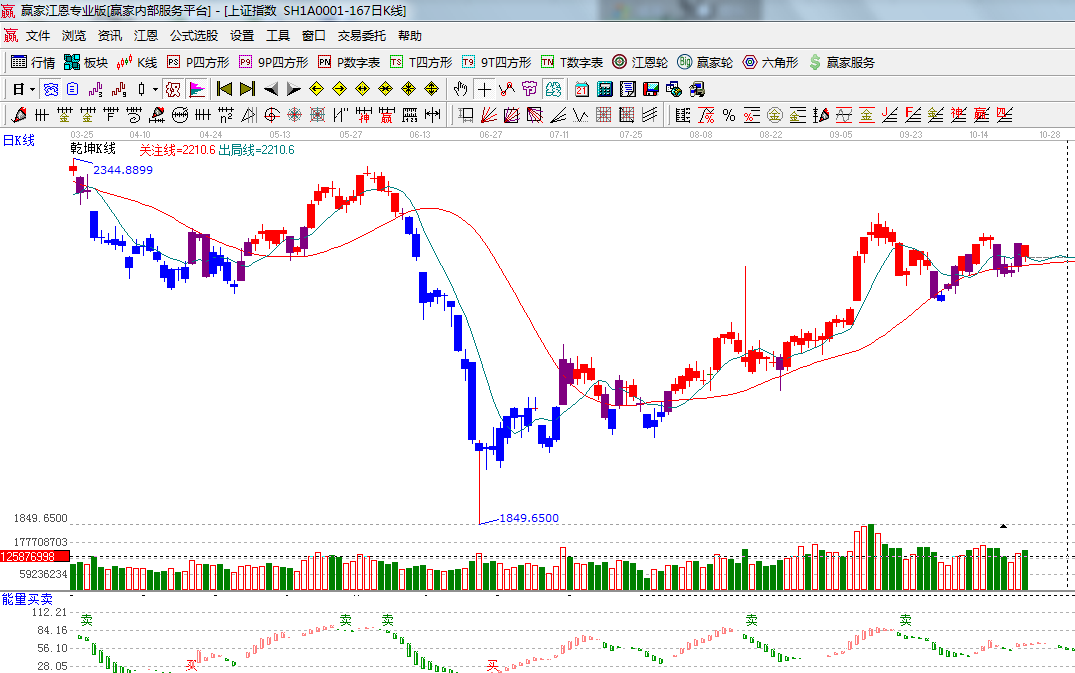Open the 江恩轮 Gann wheel tool
Viewport: 1075px width, 673px height.
tap(640, 62)
